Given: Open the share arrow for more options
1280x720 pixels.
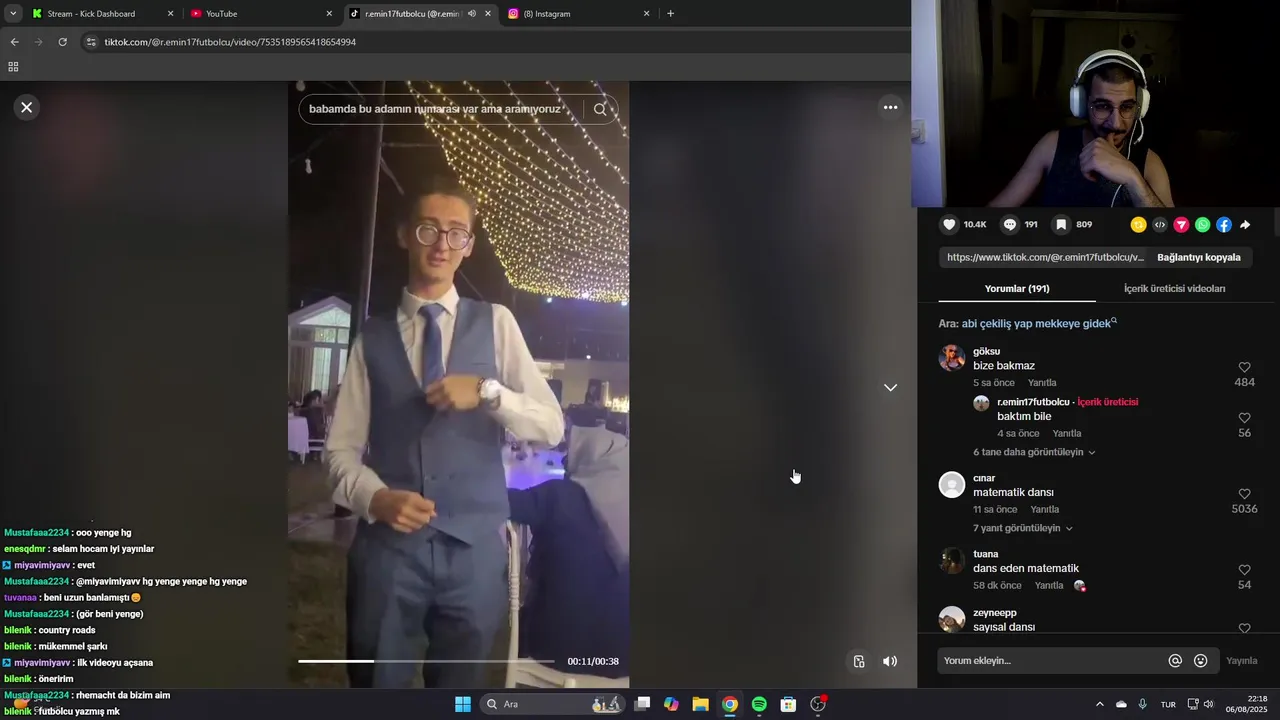Looking at the screenshot, I should point(1245,225).
